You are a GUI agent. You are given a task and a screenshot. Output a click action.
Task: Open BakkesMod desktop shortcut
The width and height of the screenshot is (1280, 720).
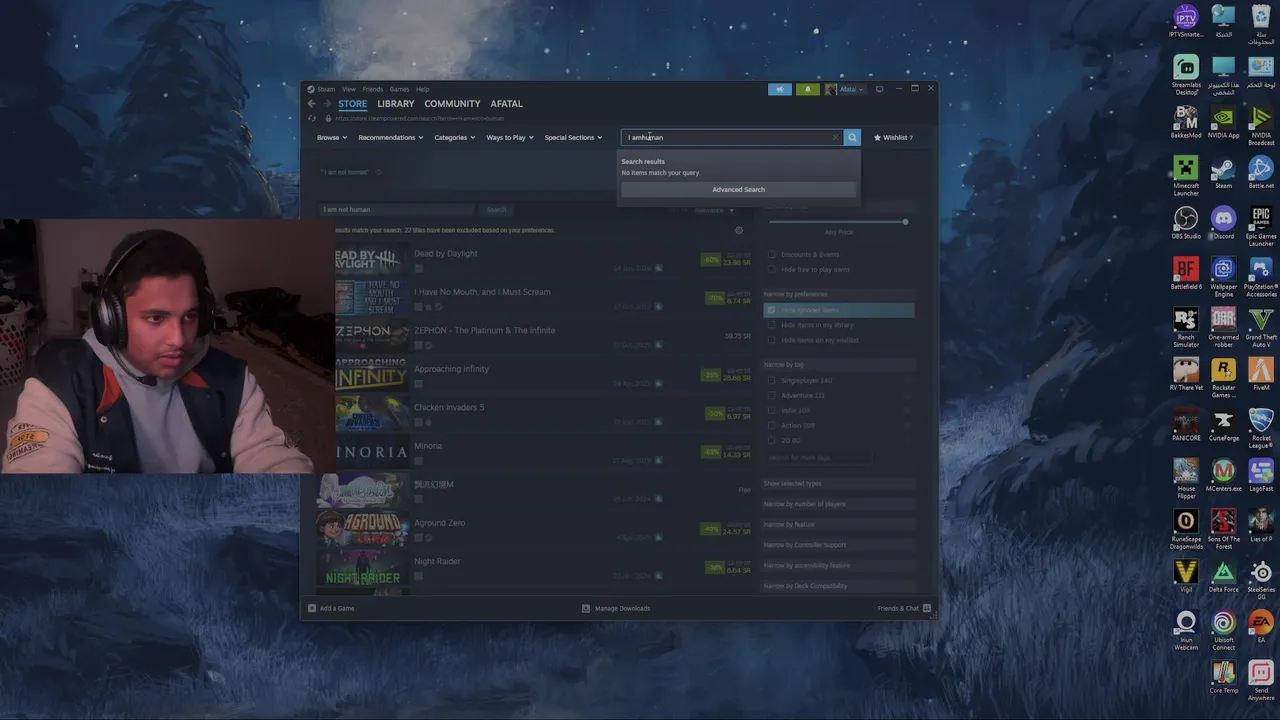[1186, 122]
